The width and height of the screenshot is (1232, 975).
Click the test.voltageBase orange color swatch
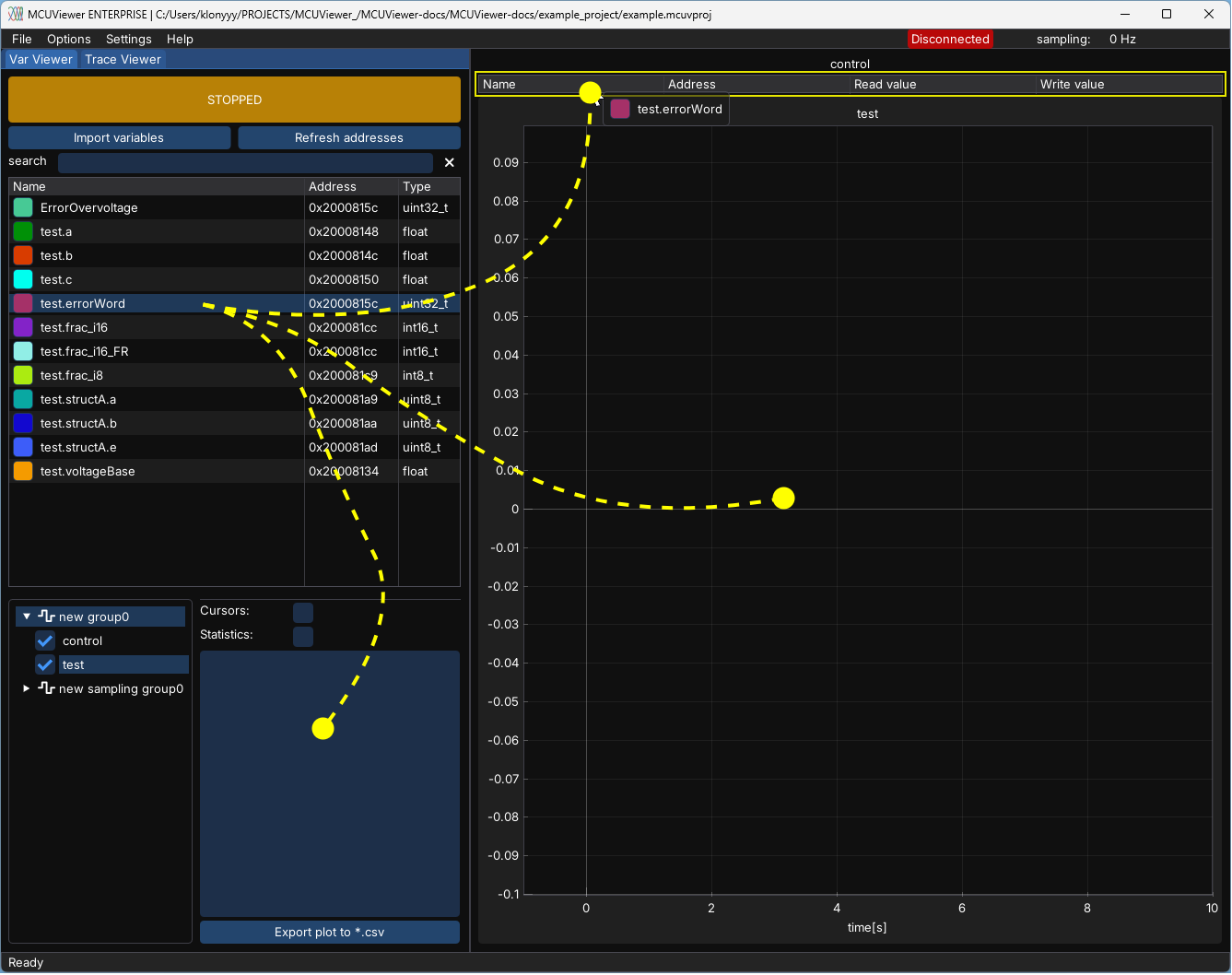click(x=23, y=472)
